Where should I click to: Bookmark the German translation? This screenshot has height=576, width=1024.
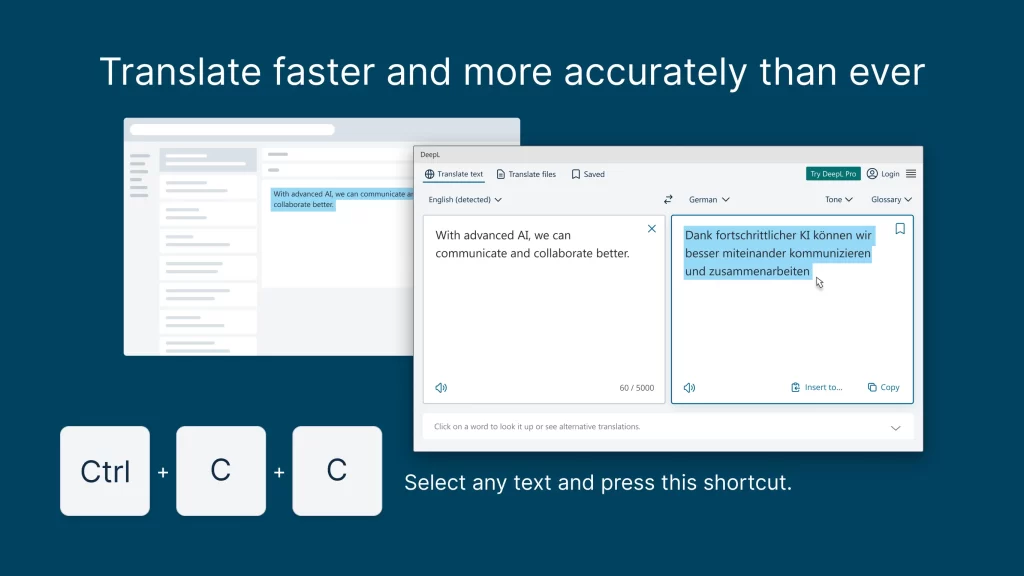click(900, 229)
